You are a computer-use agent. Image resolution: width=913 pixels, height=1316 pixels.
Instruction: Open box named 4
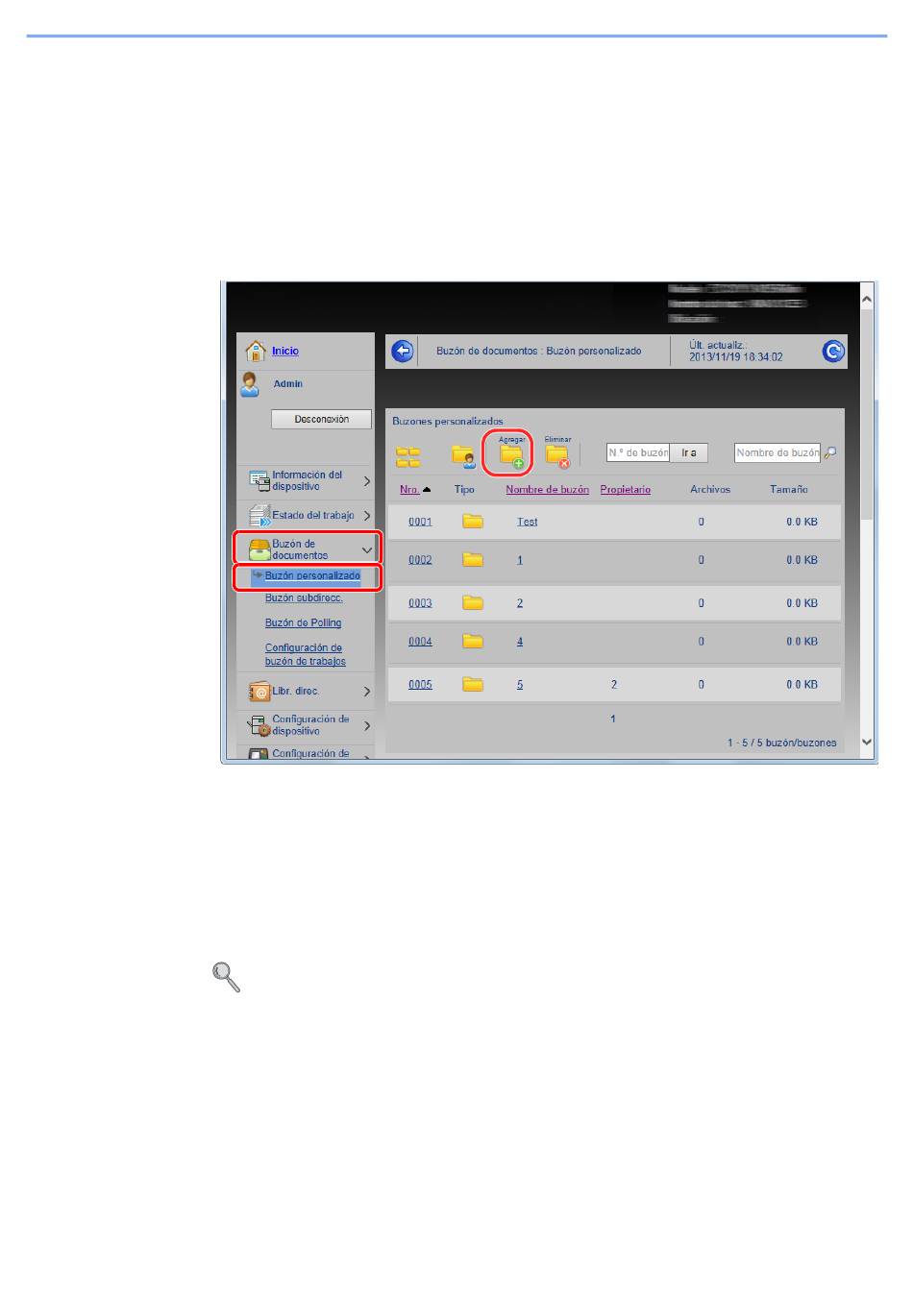click(x=520, y=642)
